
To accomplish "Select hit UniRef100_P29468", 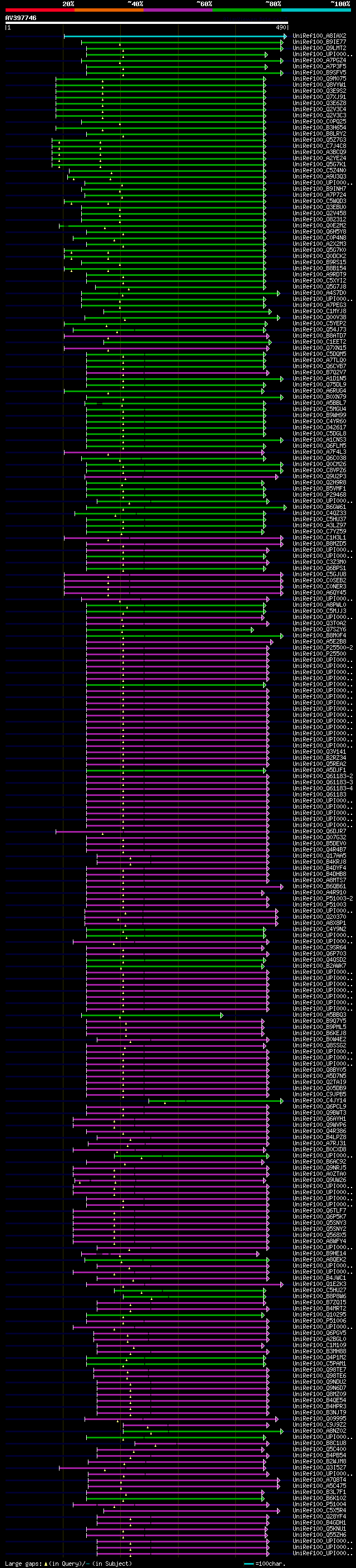I will [319, 495].
